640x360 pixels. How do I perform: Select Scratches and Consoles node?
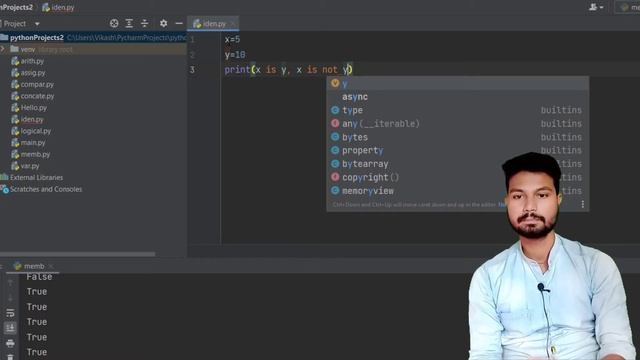(46, 189)
